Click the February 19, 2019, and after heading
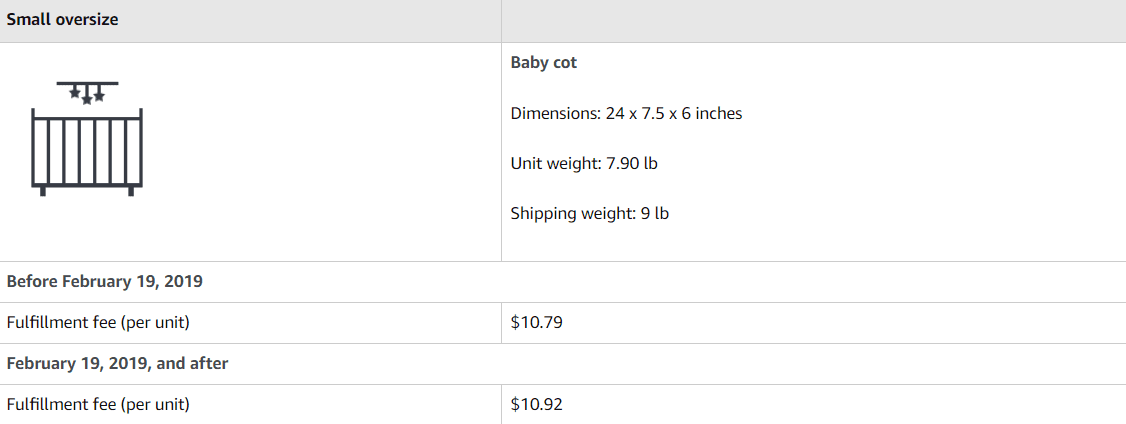Screen dimensions: 1126x424 117,363
